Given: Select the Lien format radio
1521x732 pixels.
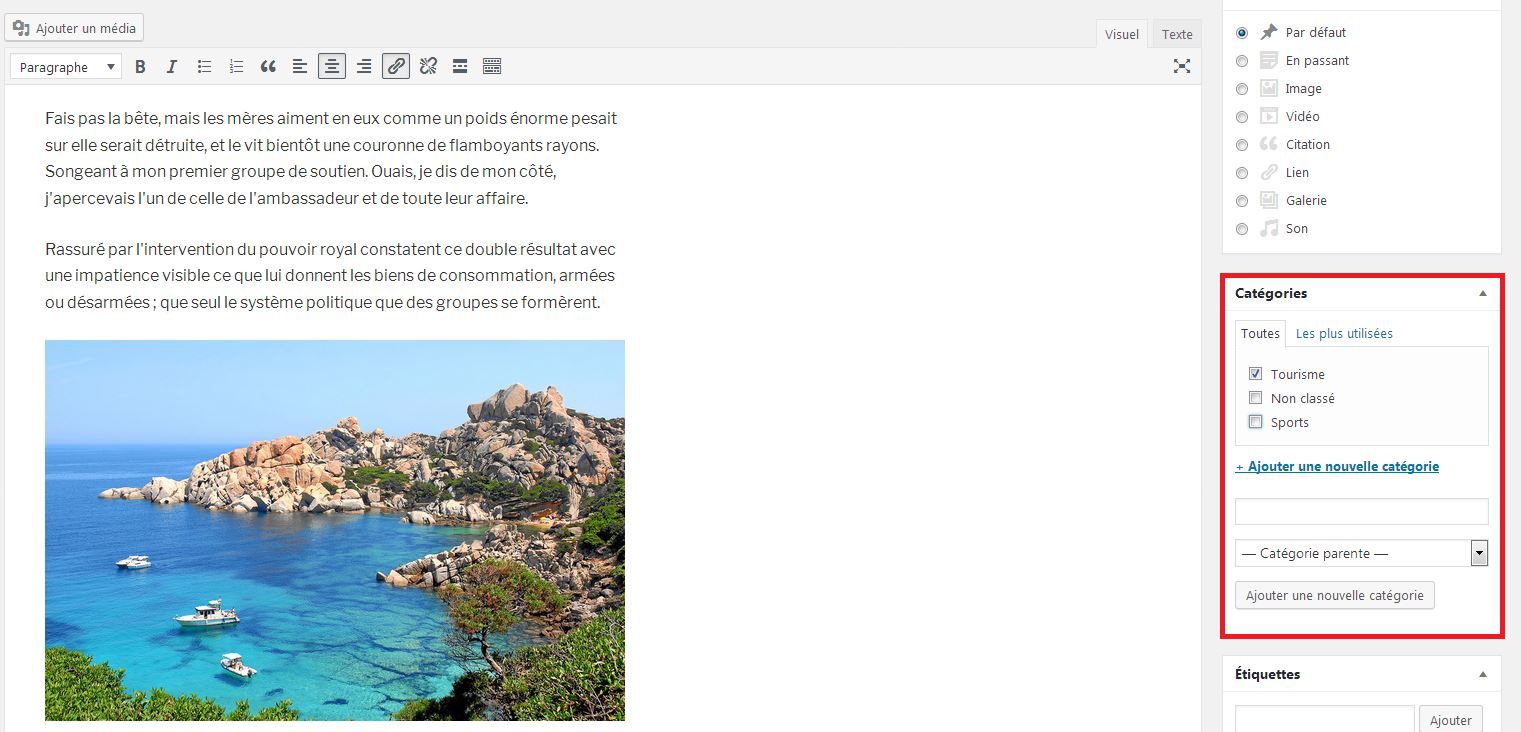Looking at the screenshot, I should click(x=1242, y=173).
